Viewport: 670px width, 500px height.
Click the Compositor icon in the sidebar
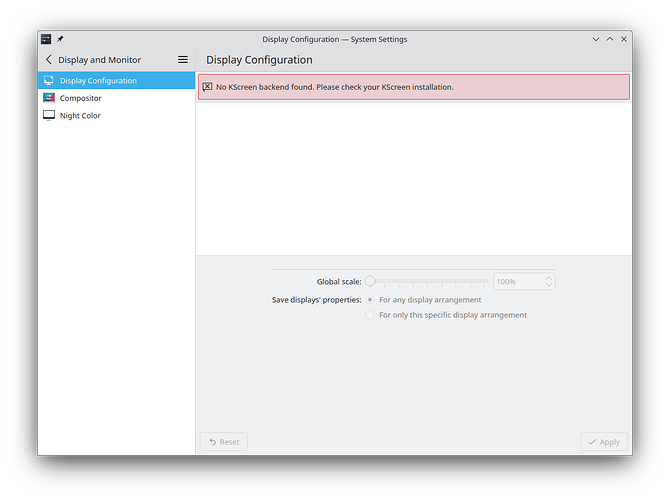click(x=49, y=98)
